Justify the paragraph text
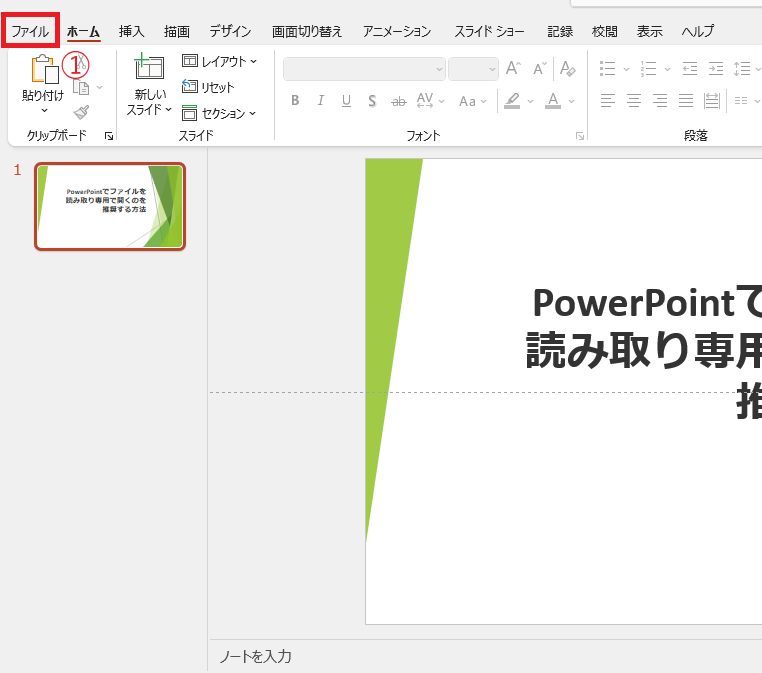 click(686, 101)
